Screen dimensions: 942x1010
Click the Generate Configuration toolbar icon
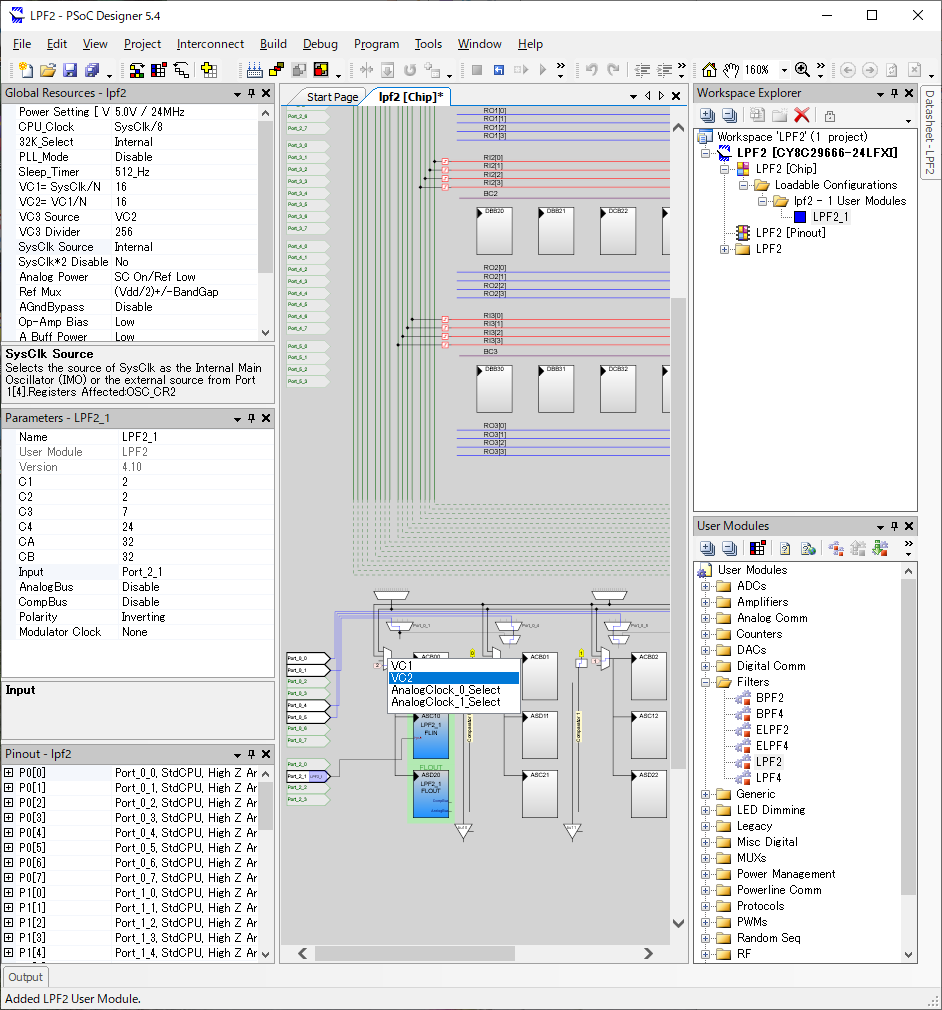coord(255,70)
